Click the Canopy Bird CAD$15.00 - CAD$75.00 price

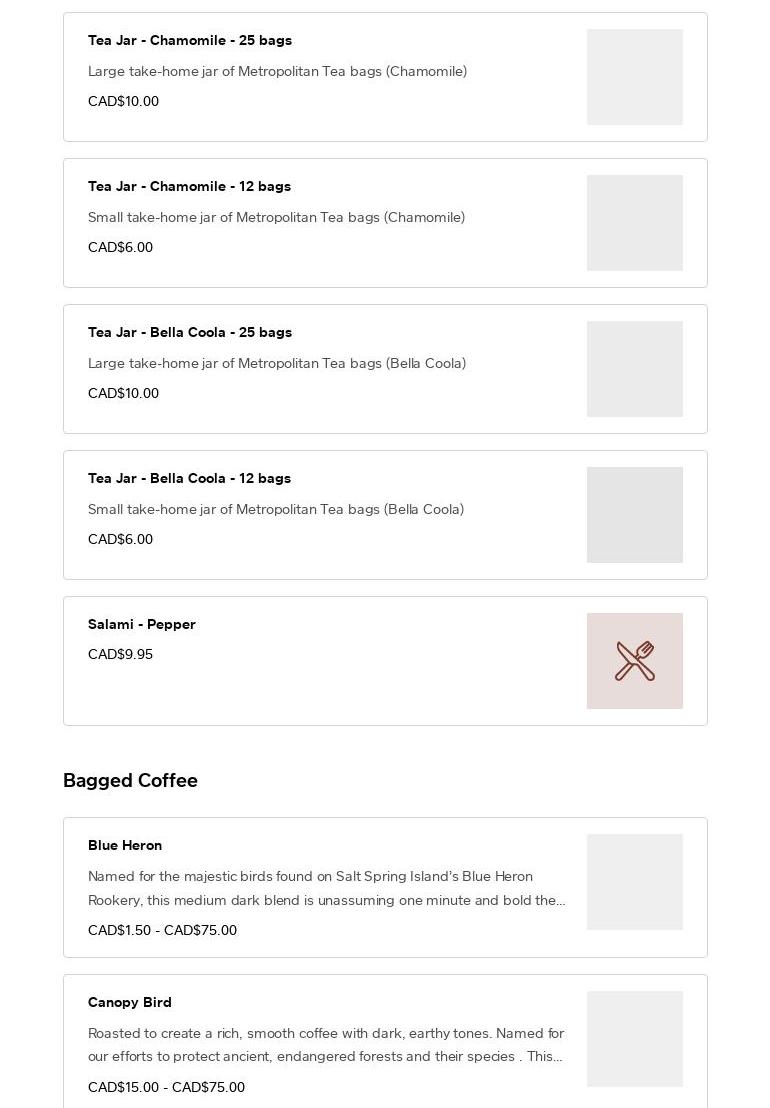click(166, 1087)
